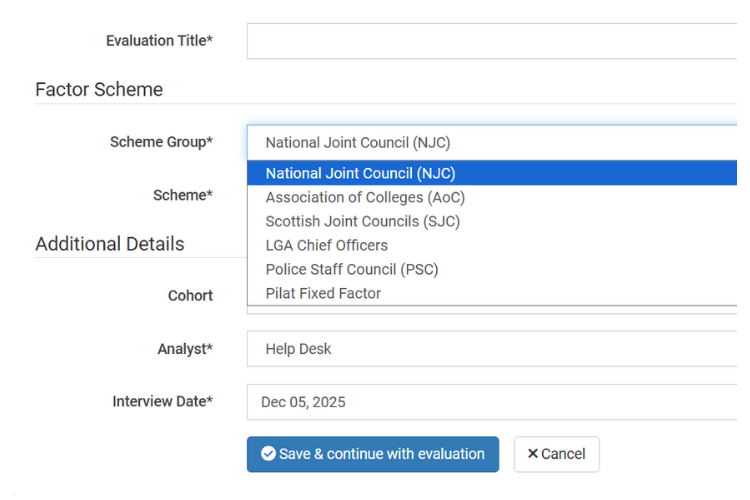Screen dimensions: 750x500
Task: Select Scottish Joint Councils (SJC) from list
Action: 362,221
